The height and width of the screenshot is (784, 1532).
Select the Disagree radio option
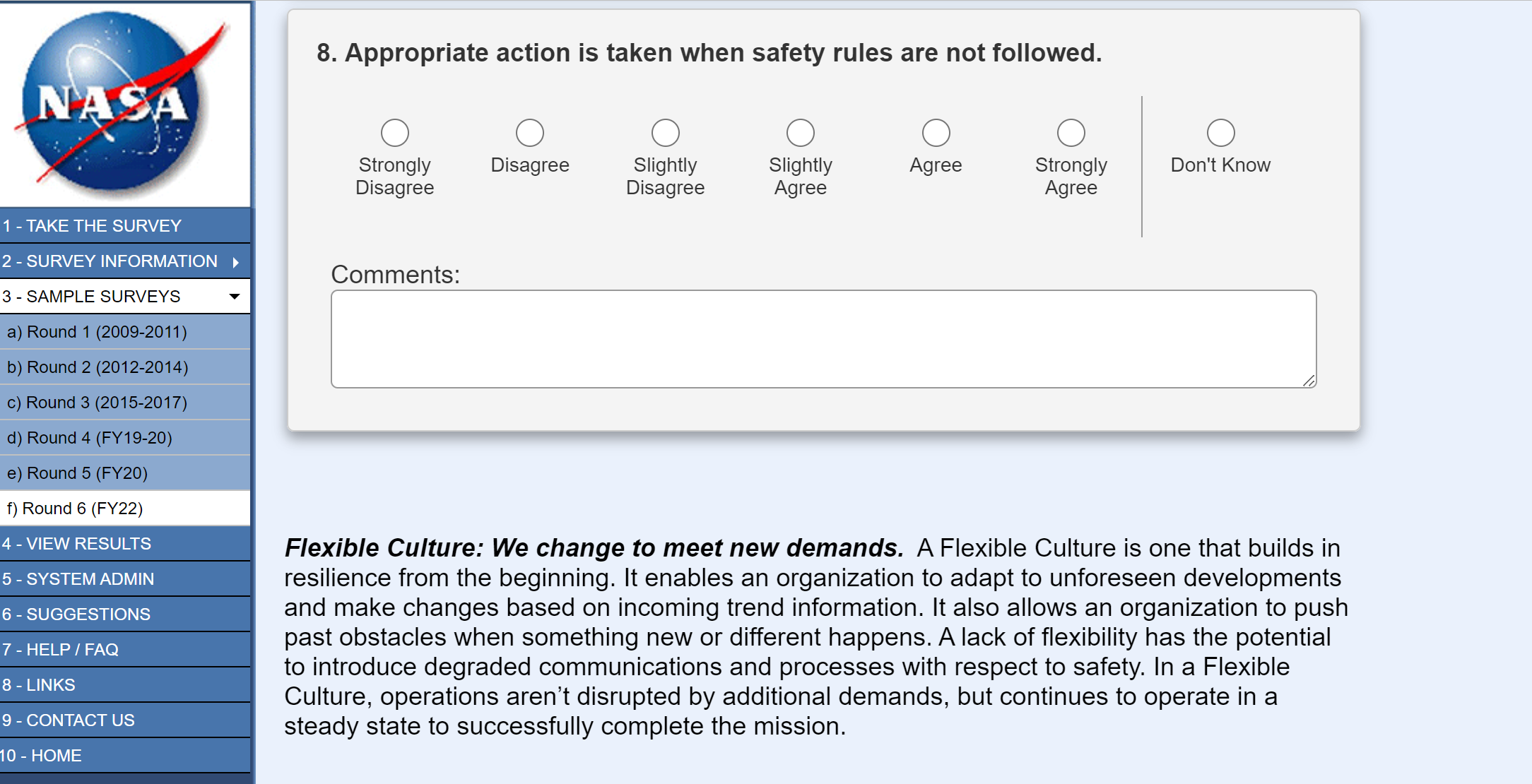coord(530,133)
